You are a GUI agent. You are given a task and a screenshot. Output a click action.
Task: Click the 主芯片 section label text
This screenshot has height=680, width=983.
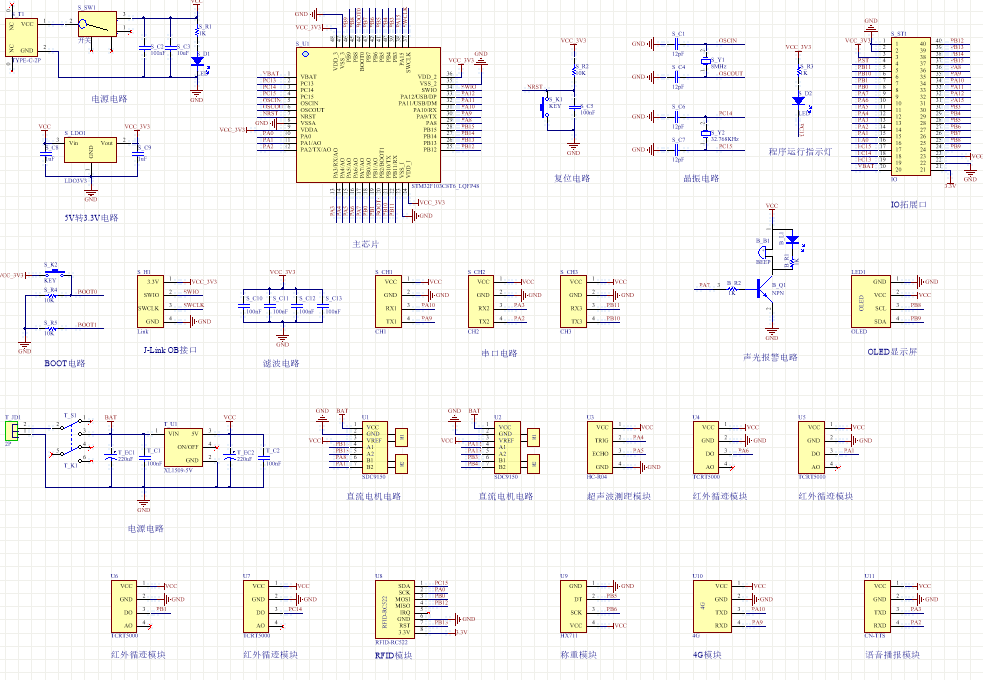coord(365,244)
